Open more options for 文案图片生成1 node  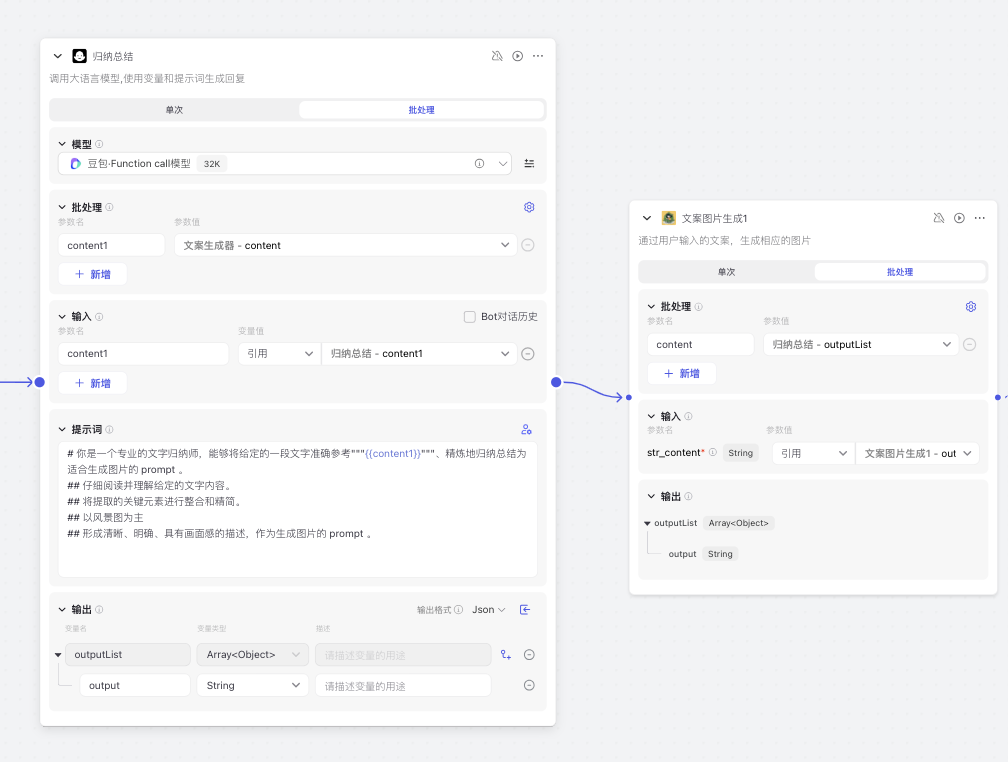click(980, 218)
